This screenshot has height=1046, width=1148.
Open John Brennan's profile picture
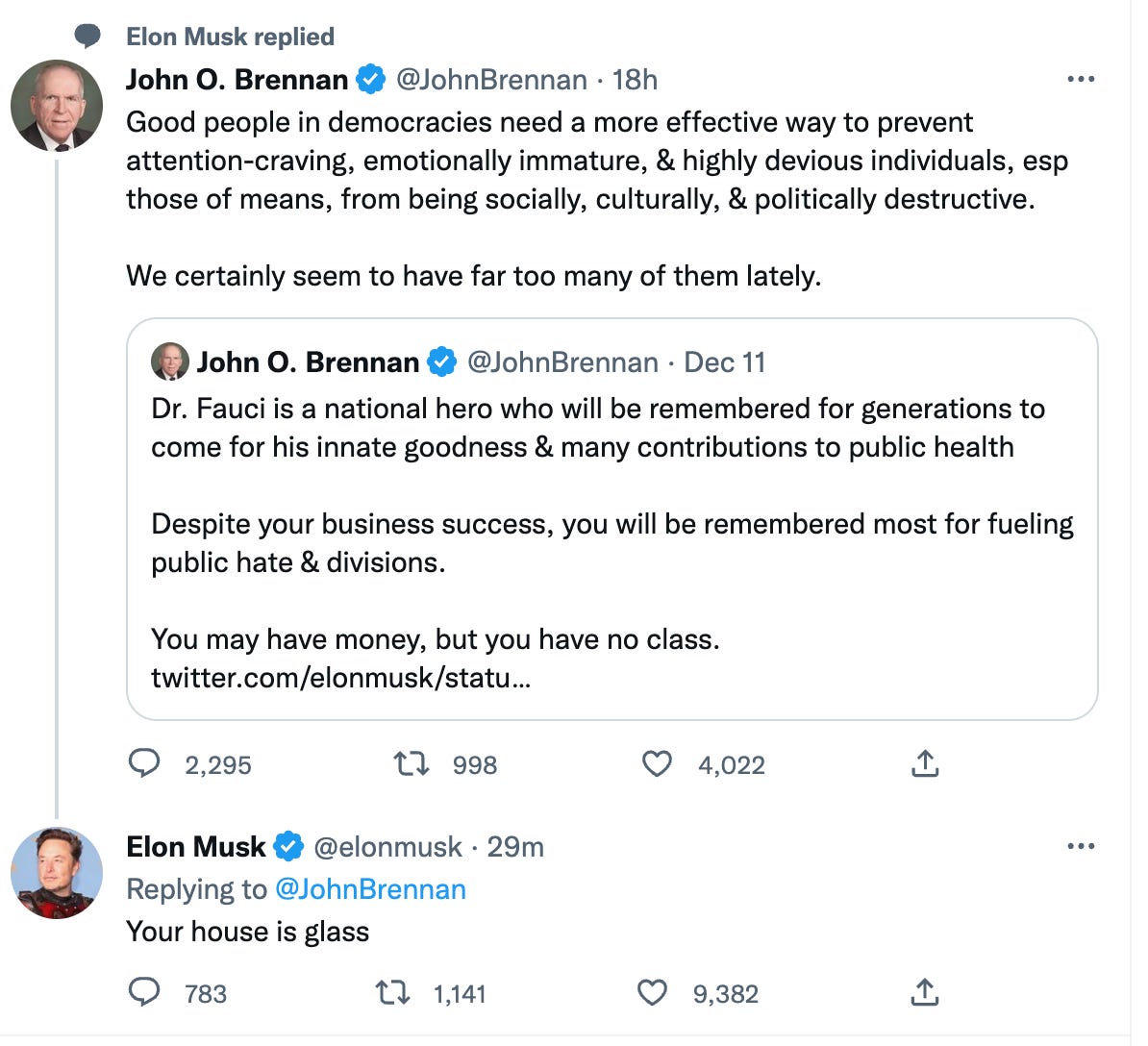pos(56,106)
